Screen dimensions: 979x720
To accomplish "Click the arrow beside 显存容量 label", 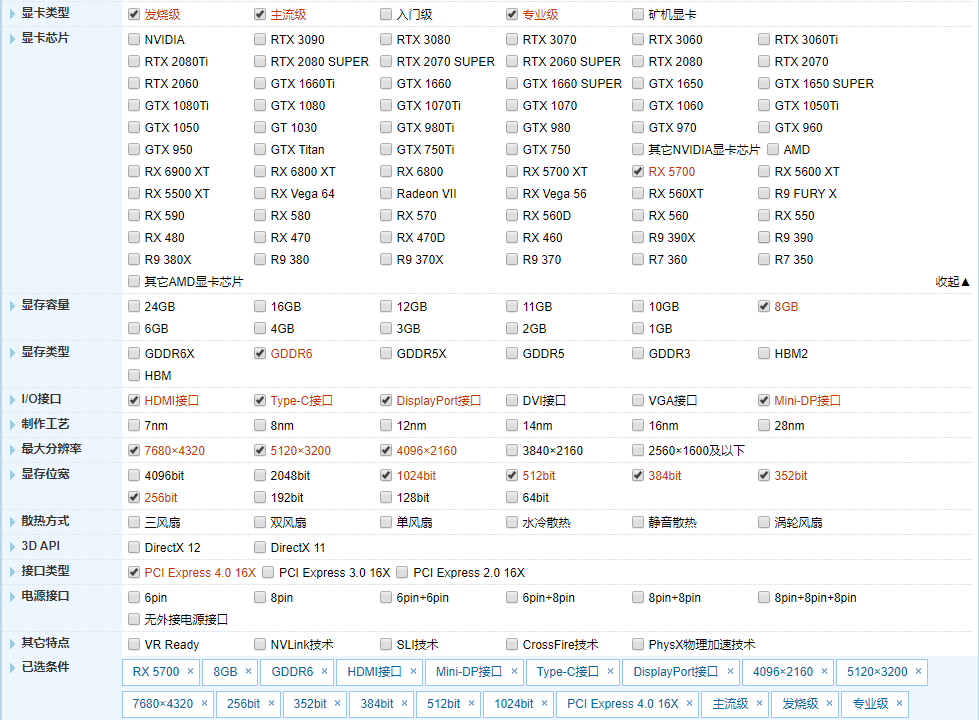I will pyautogui.click(x=12, y=305).
